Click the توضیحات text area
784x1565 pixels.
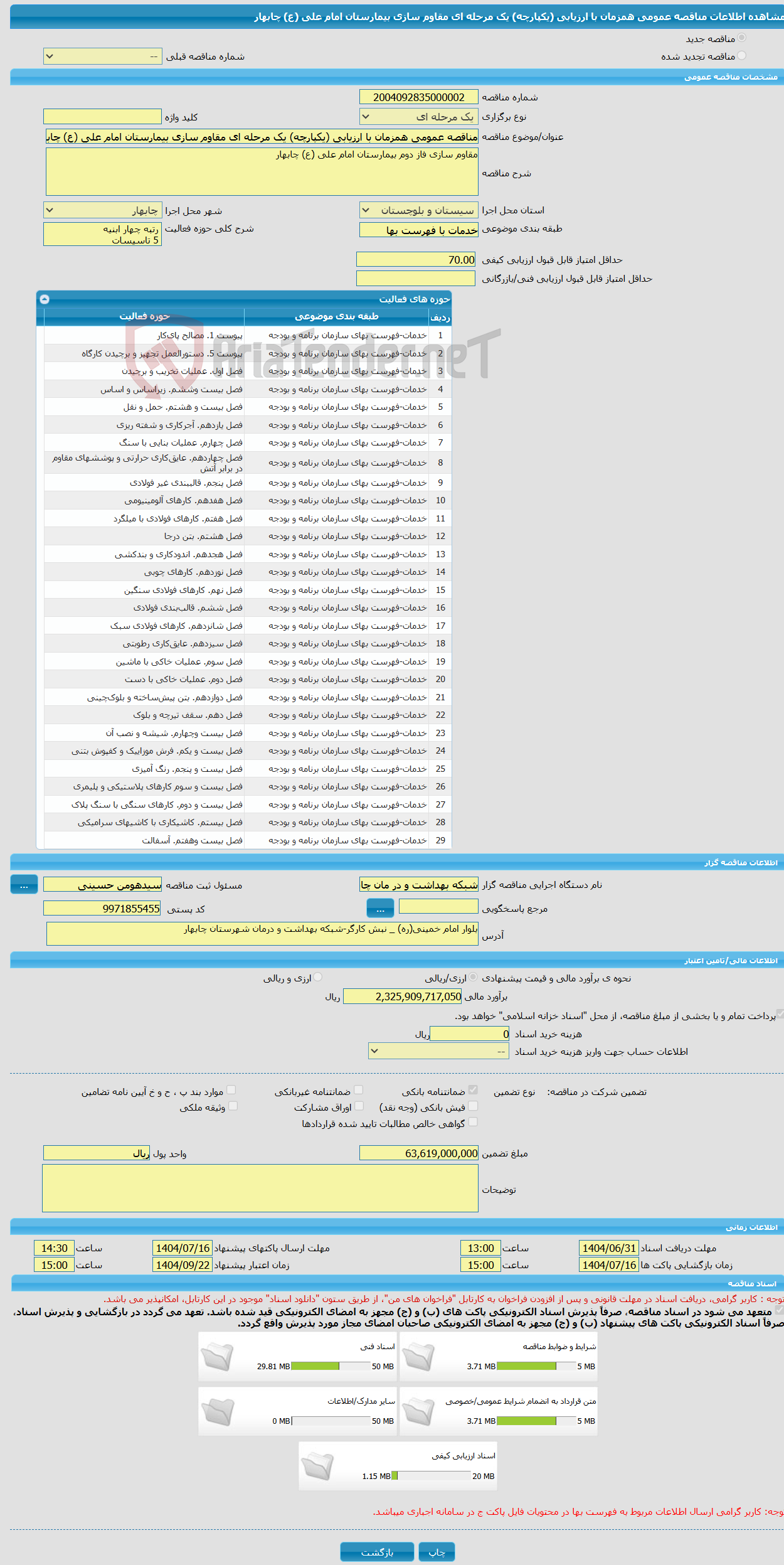(x=260, y=1188)
